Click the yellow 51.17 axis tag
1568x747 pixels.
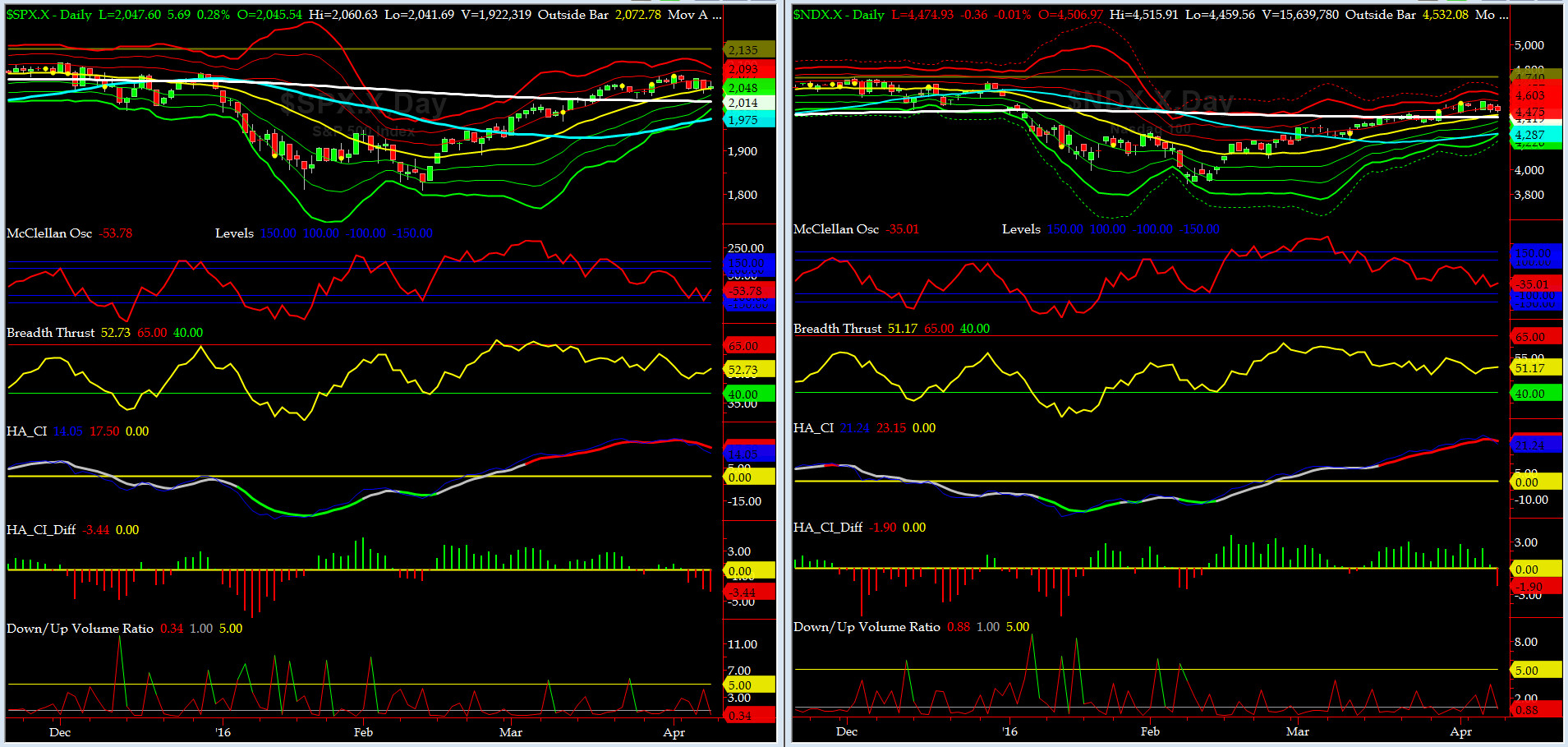[1535, 368]
